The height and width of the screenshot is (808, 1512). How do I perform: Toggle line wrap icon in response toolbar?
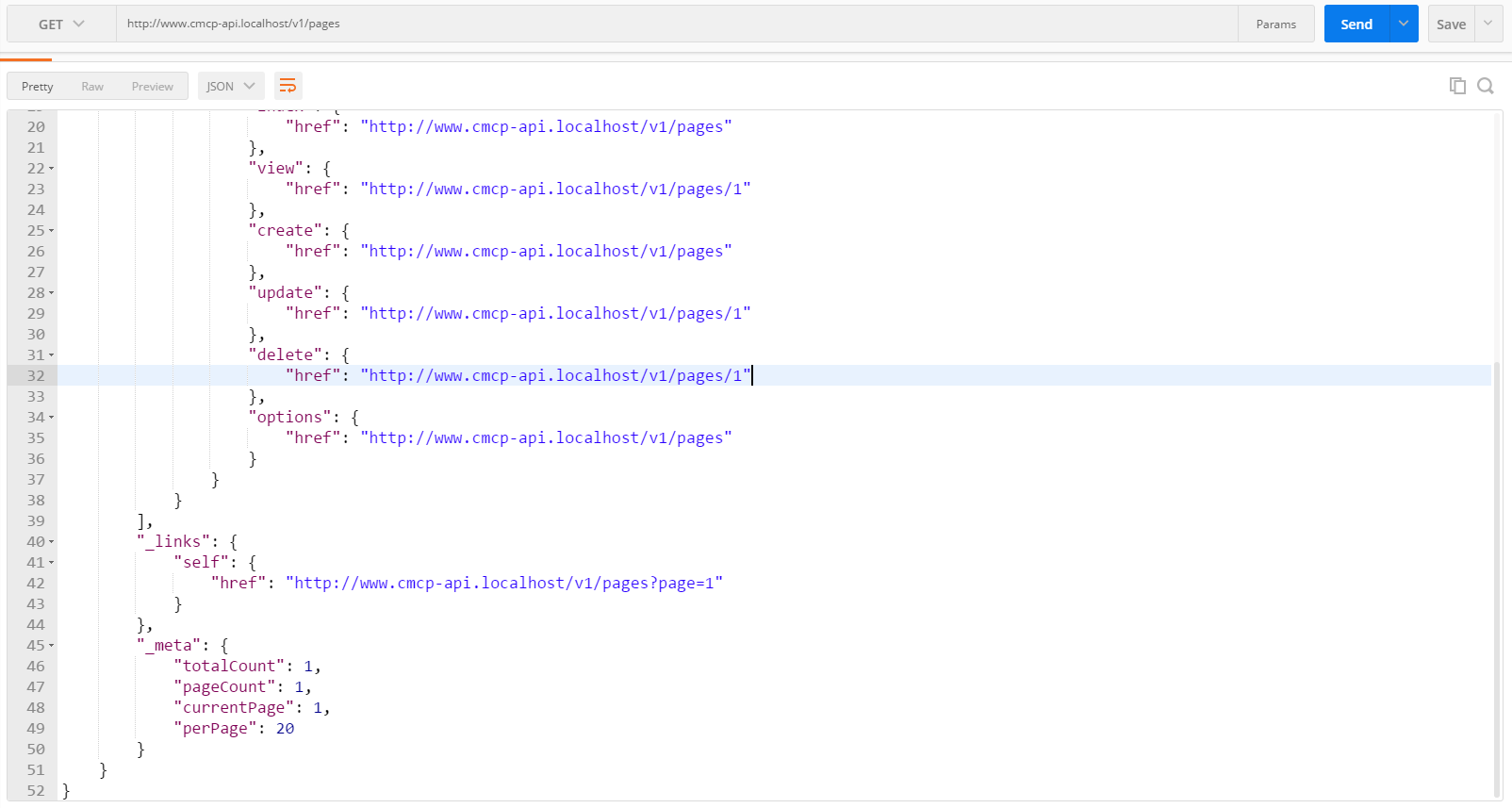click(288, 86)
